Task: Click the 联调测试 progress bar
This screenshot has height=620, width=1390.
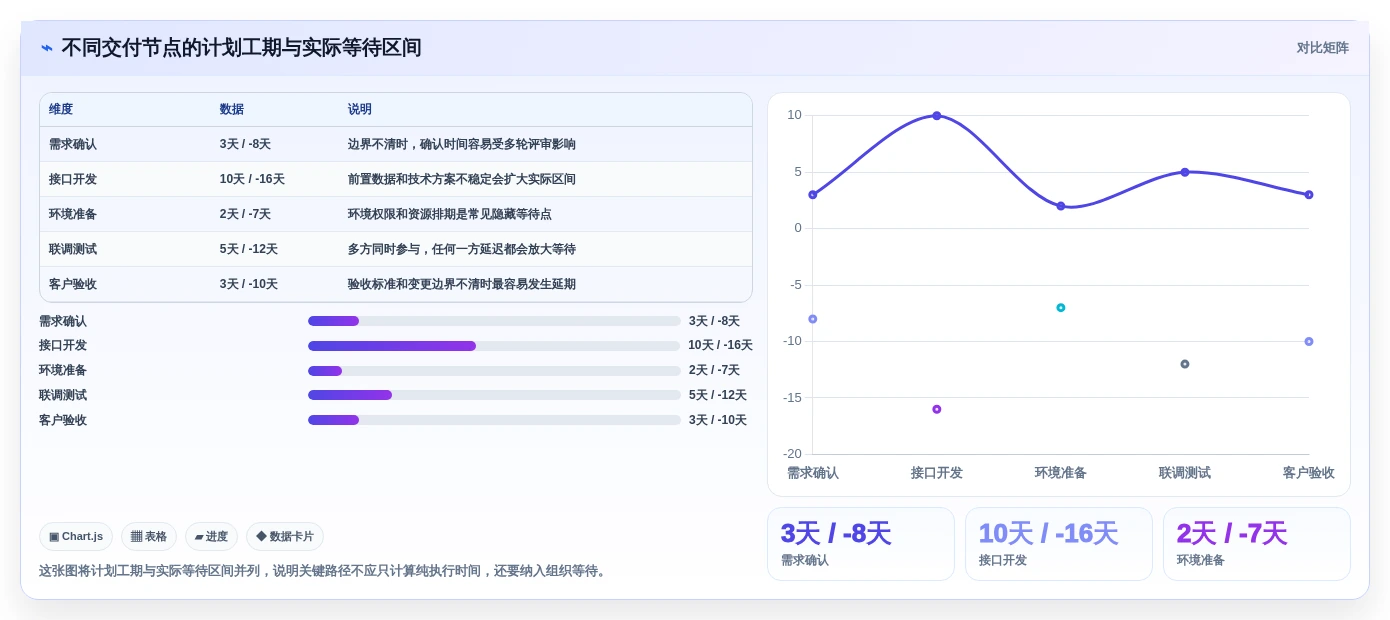Action: click(494, 395)
